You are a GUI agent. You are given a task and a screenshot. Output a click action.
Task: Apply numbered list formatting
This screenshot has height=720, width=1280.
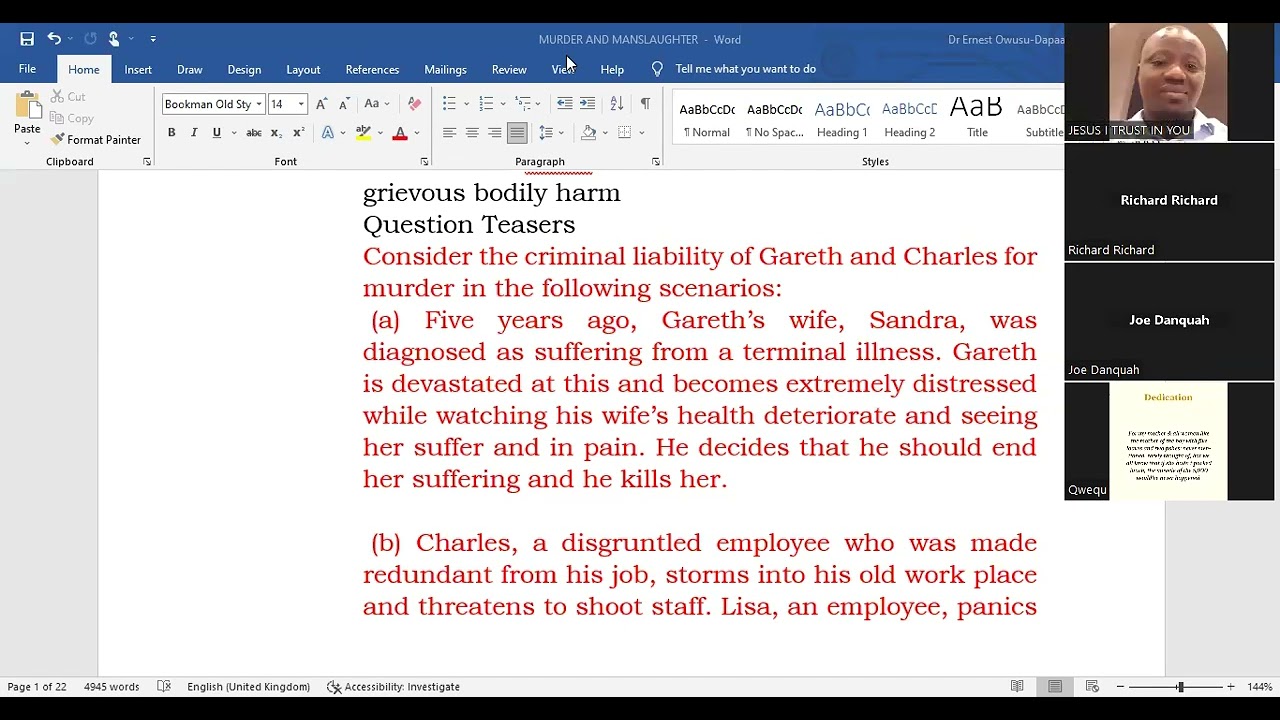(x=486, y=104)
